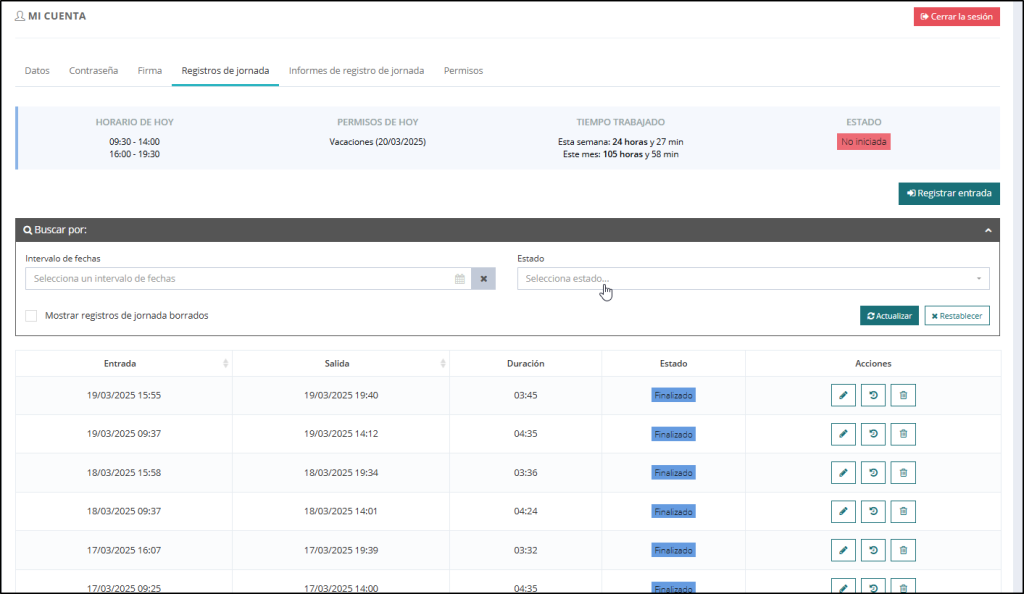Open the Contraseña tab
Screen dimensions: 1024x594
tap(93, 70)
